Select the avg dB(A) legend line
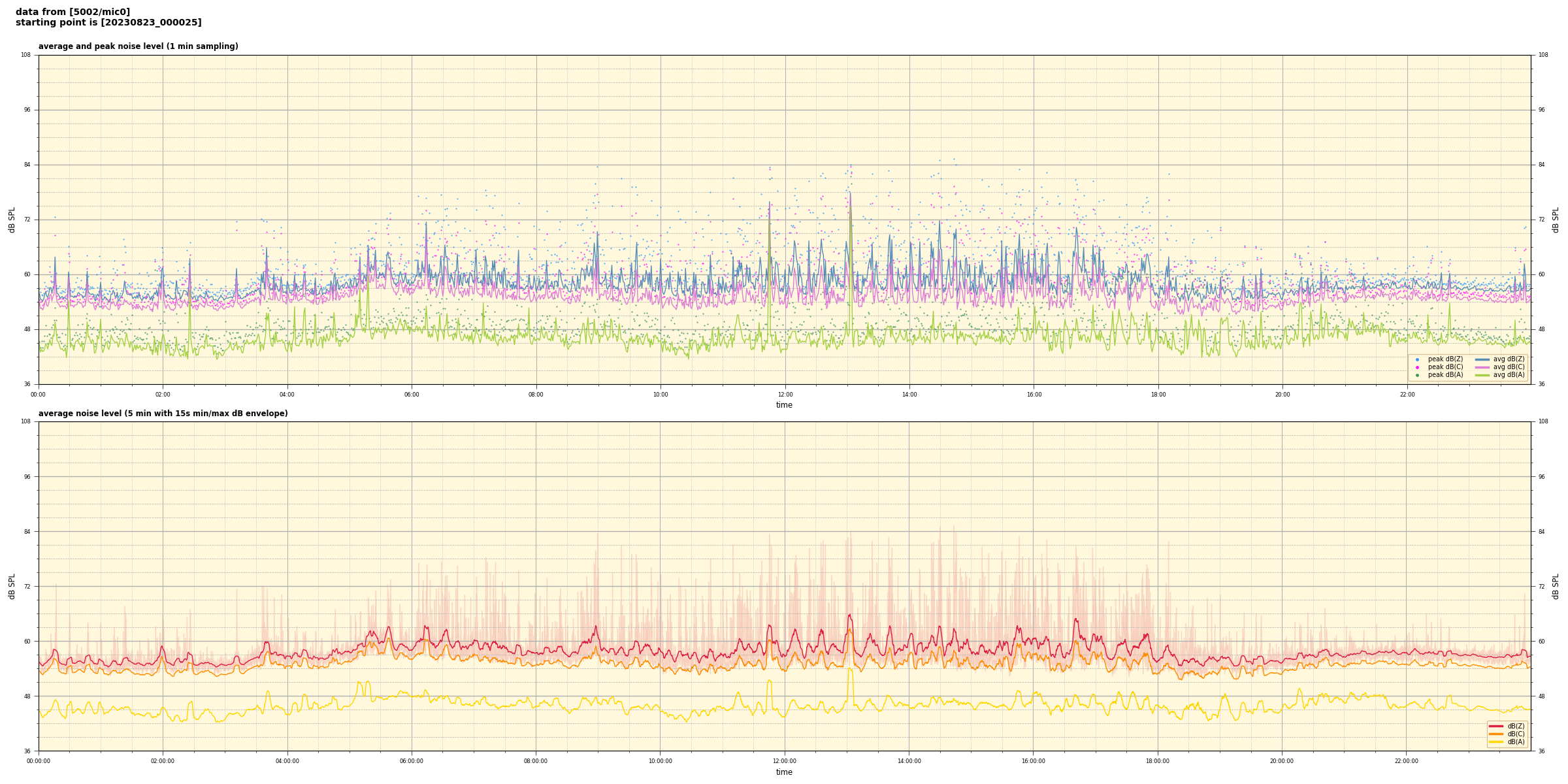1568x784 pixels. pyautogui.click(x=1482, y=375)
